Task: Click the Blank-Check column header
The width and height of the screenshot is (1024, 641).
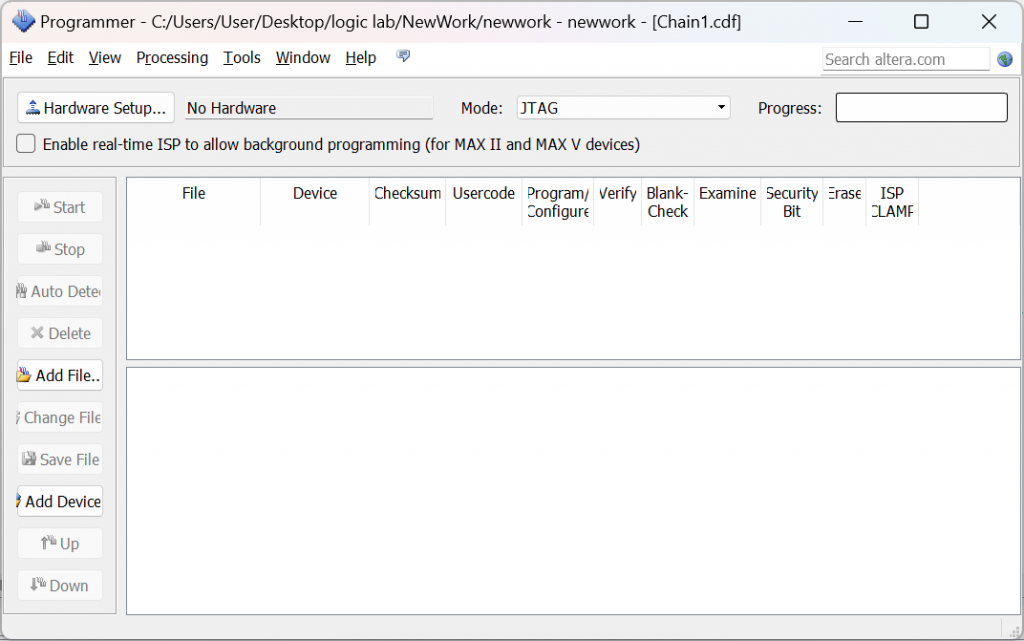Action: coord(667,202)
